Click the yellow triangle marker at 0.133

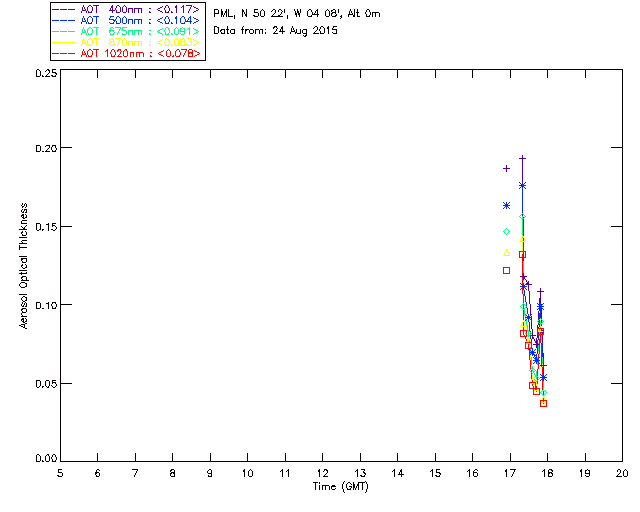[506, 253]
